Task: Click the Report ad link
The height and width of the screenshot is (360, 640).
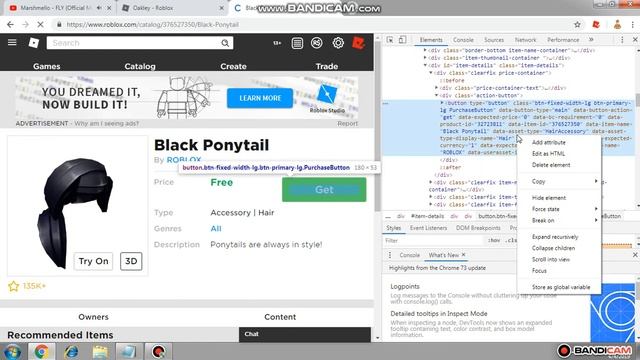Action: click(x=347, y=123)
